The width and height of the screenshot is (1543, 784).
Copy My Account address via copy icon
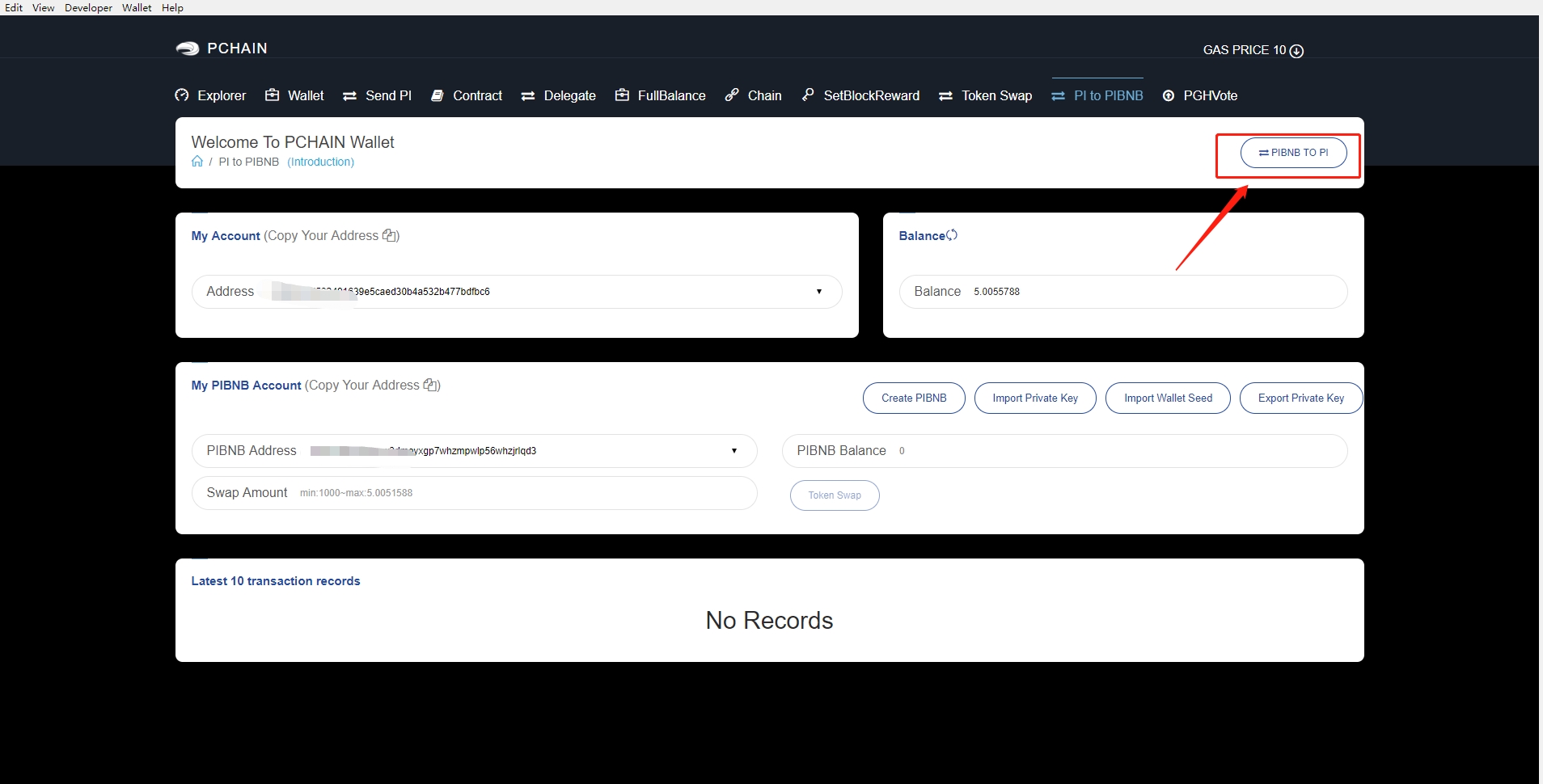pyautogui.click(x=390, y=235)
